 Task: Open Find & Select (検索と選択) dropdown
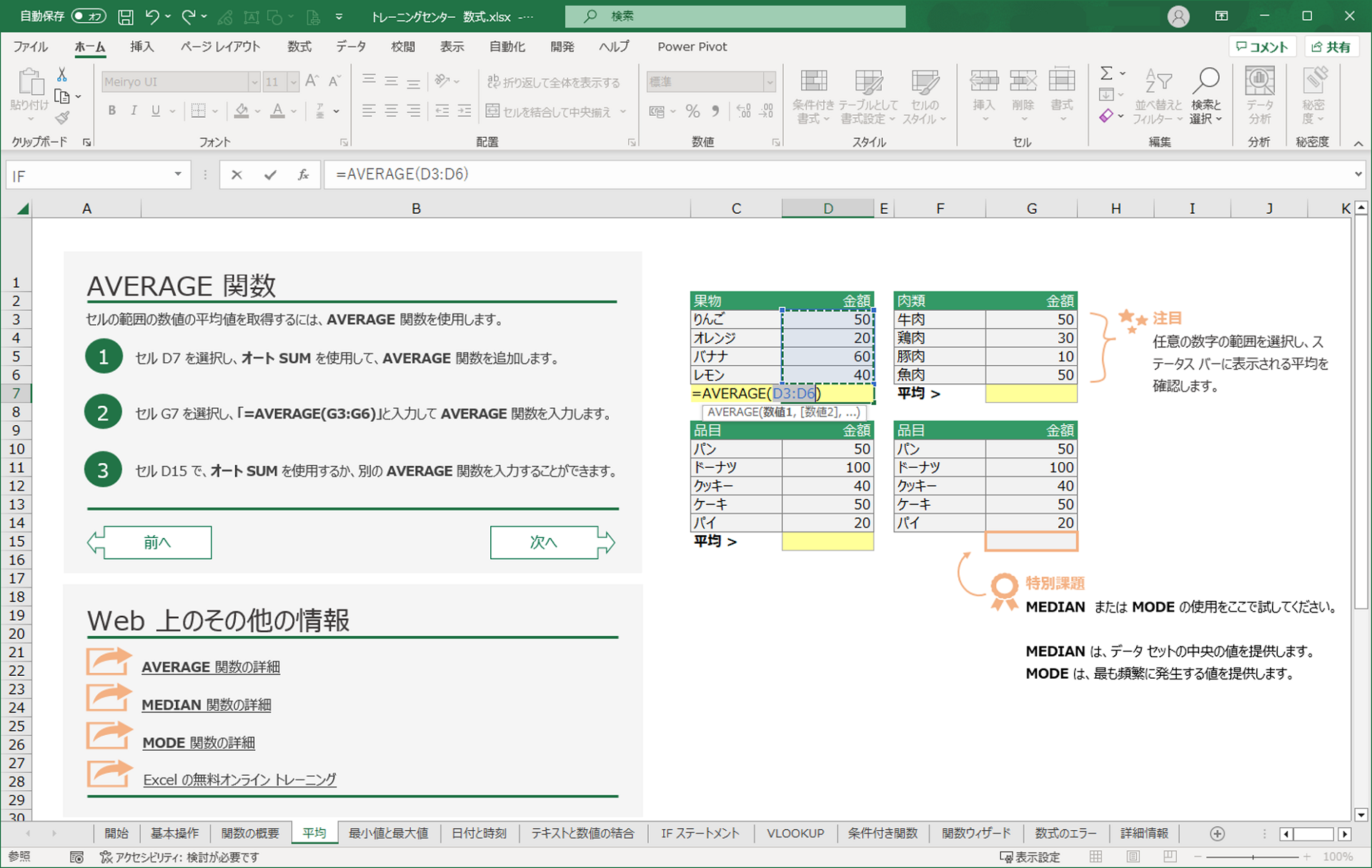click(1206, 96)
